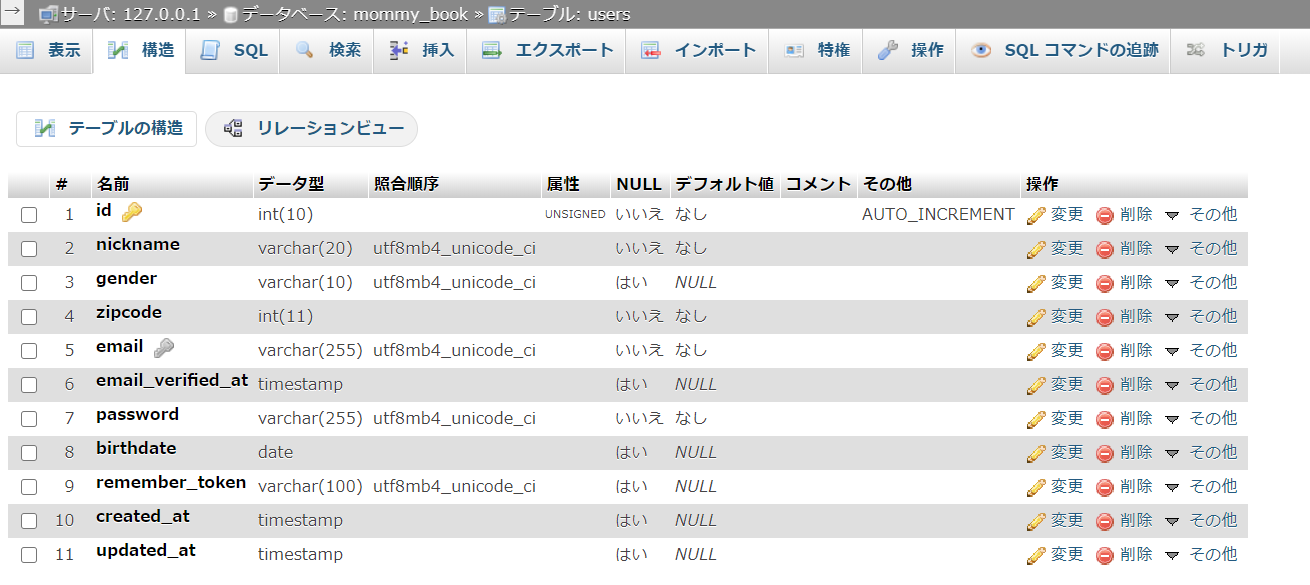Open the リレーションビュー view

(312, 129)
